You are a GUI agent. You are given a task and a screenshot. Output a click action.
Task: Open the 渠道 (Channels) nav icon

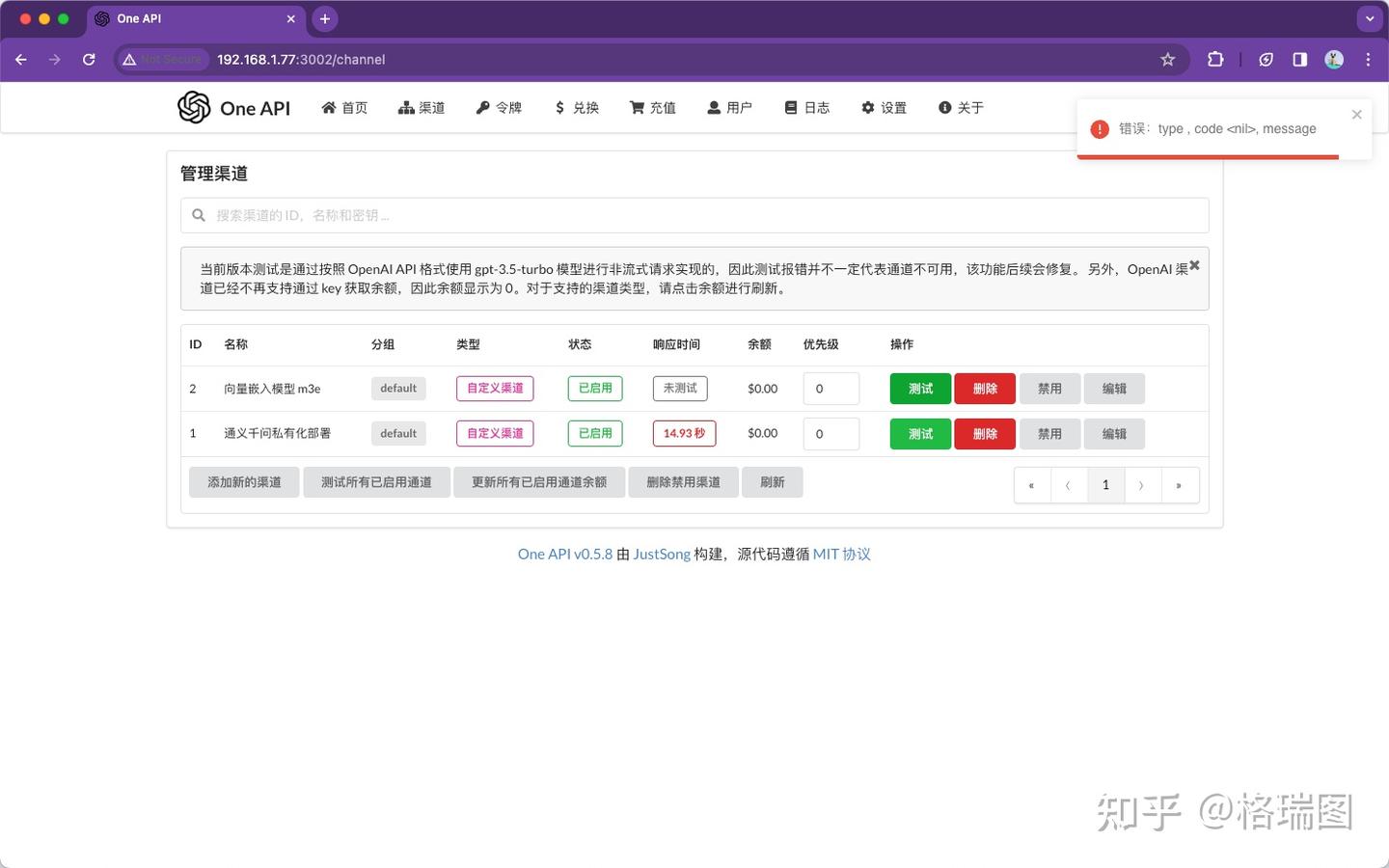(422, 107)
